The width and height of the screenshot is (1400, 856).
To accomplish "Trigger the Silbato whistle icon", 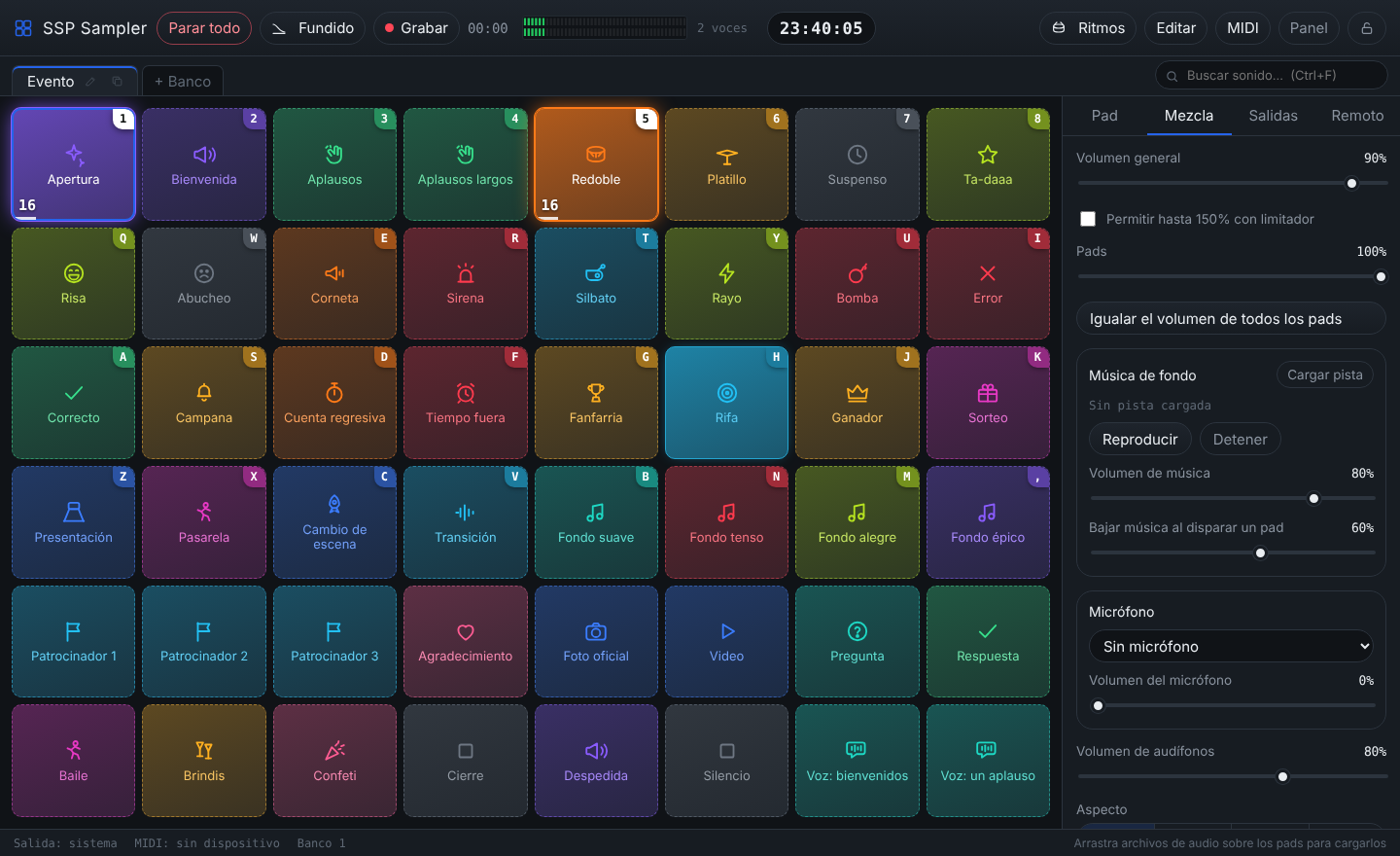I will click(x=596, y=273).
